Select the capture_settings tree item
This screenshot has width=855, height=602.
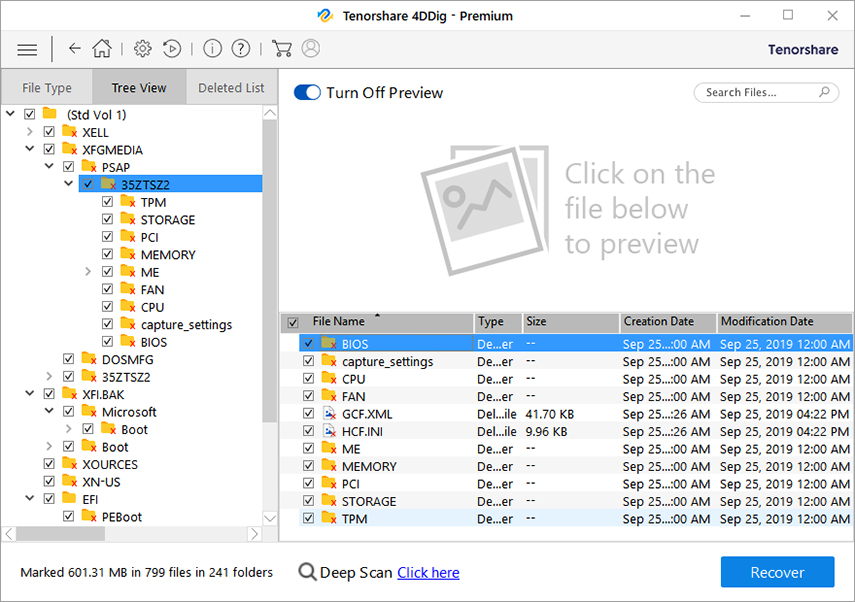(186, 325)
